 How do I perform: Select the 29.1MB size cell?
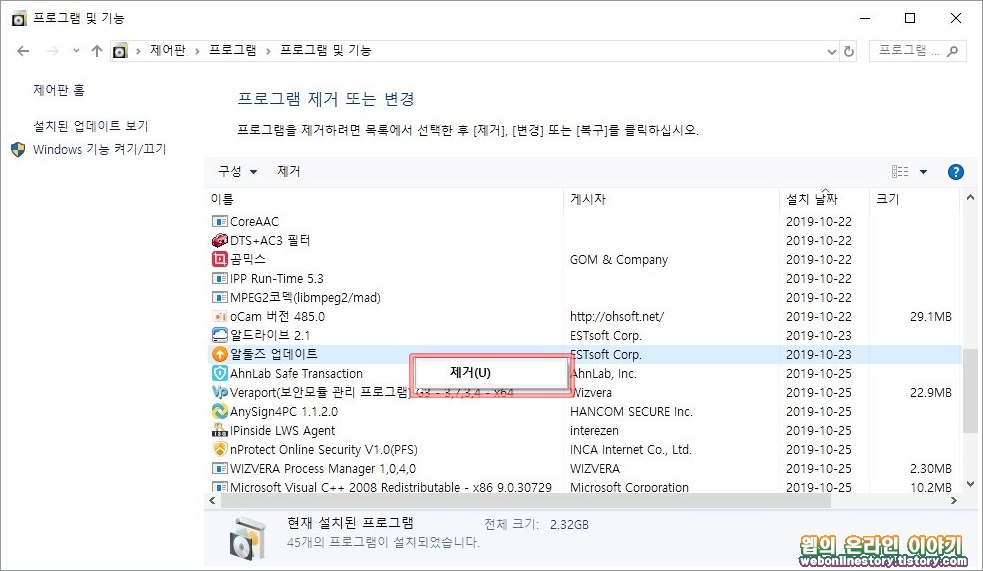point(930,317)
